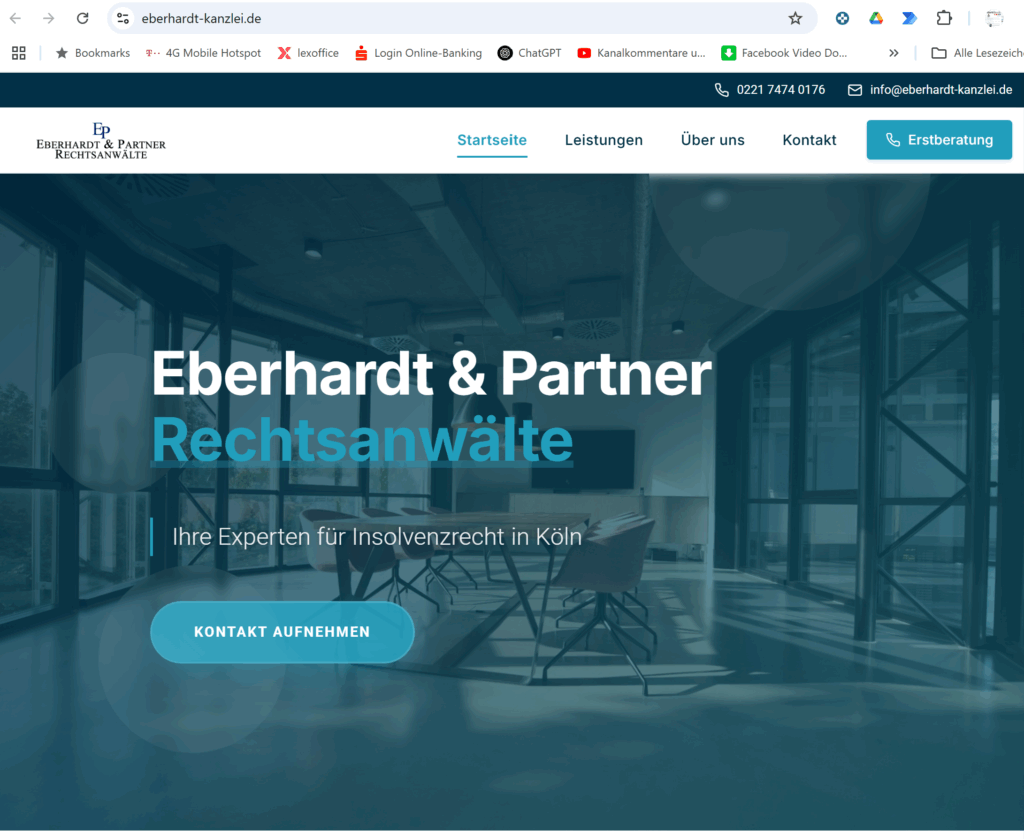Select the Kontakt navigation item
The width and height of the screenshot is (1024, 839).
(x=809, y=140)
